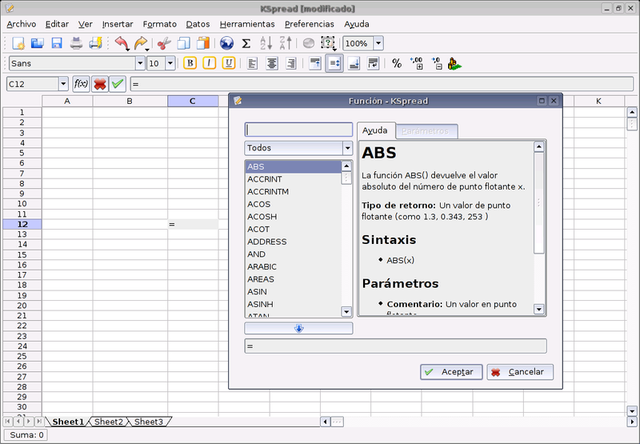Open the Editar menu
This screenshot has height=444, width=640.
57,24
